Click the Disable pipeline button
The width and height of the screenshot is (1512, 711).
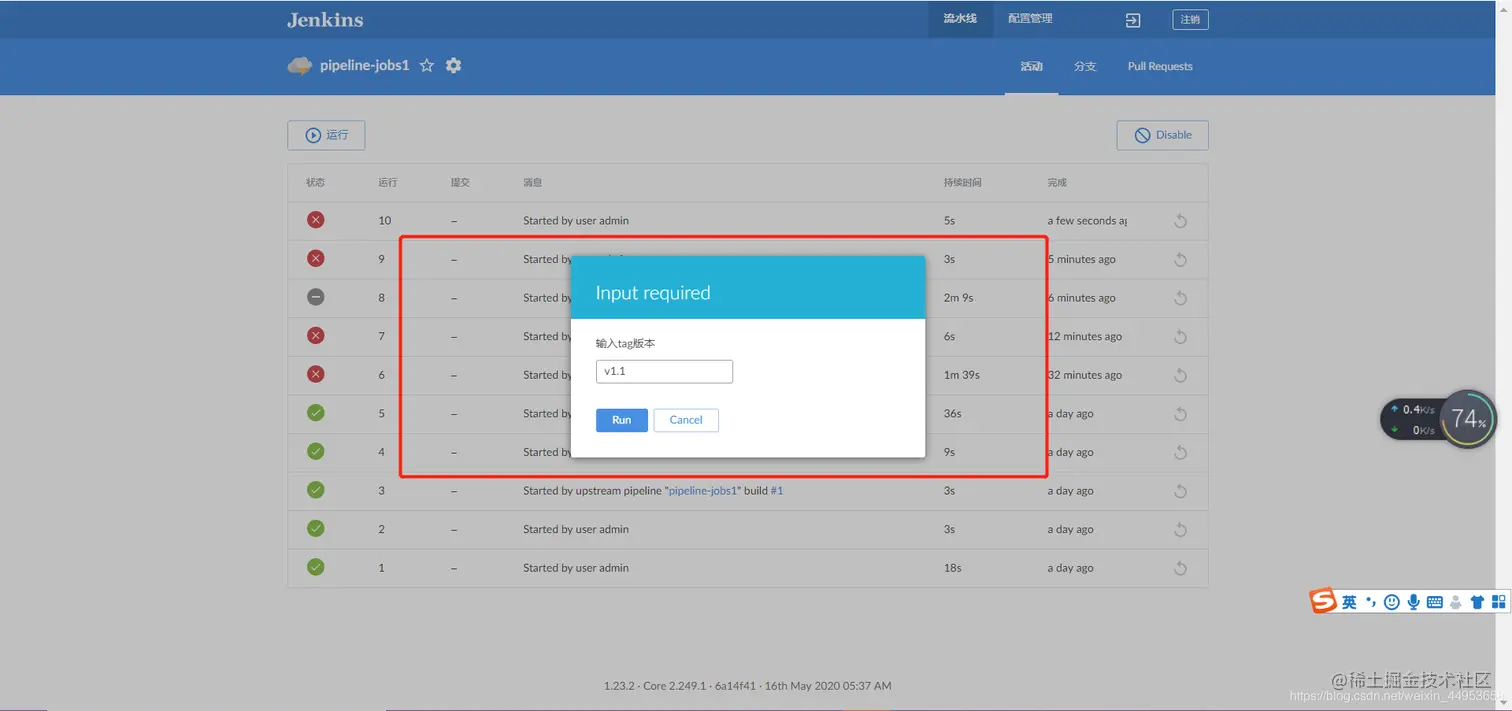1162,135
